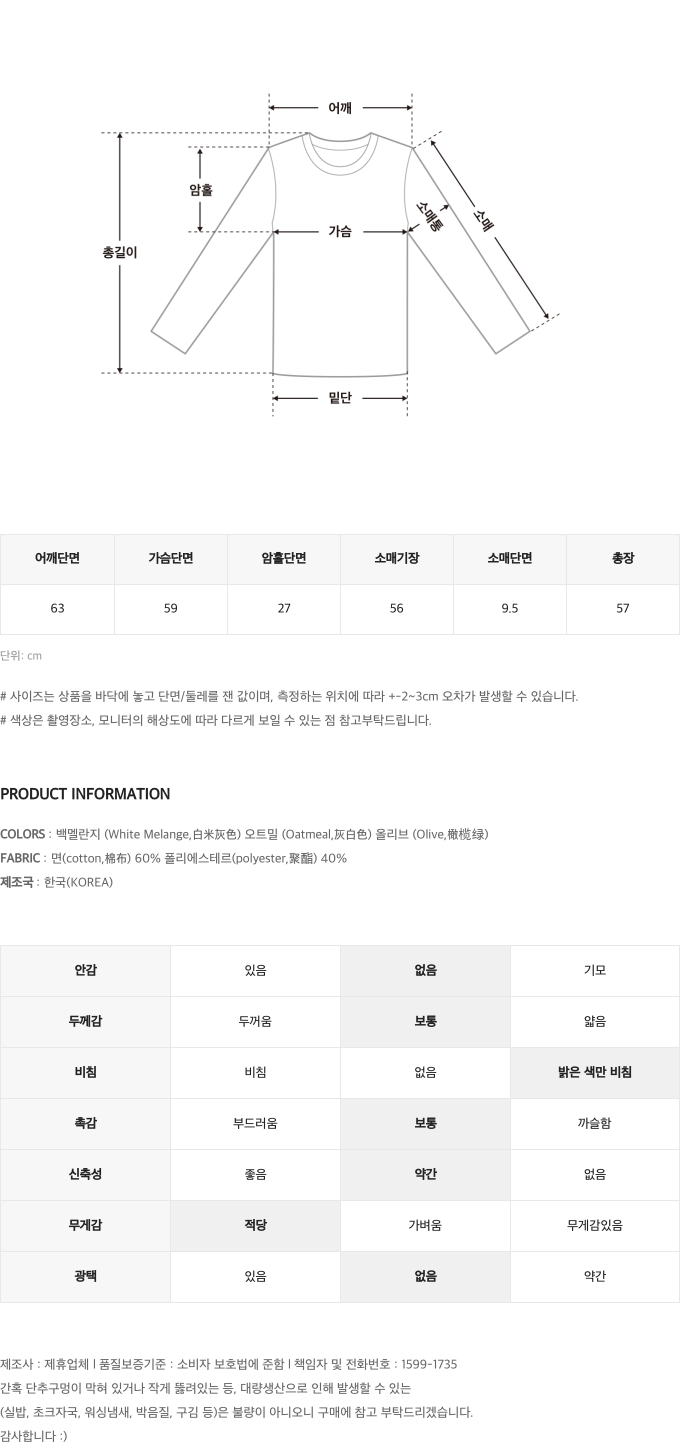This screenshot has width=680, height=1449.
Task: Click the 소매기장 column header
Action: coord(396,559)
